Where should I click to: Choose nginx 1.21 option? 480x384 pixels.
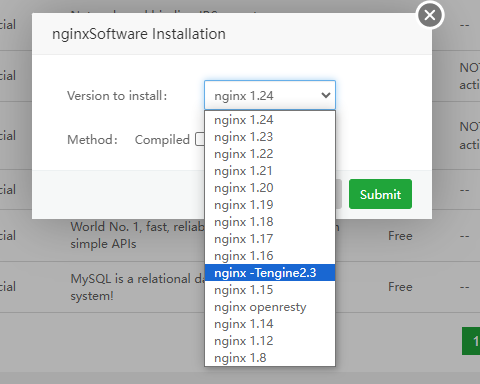(270, 171)
